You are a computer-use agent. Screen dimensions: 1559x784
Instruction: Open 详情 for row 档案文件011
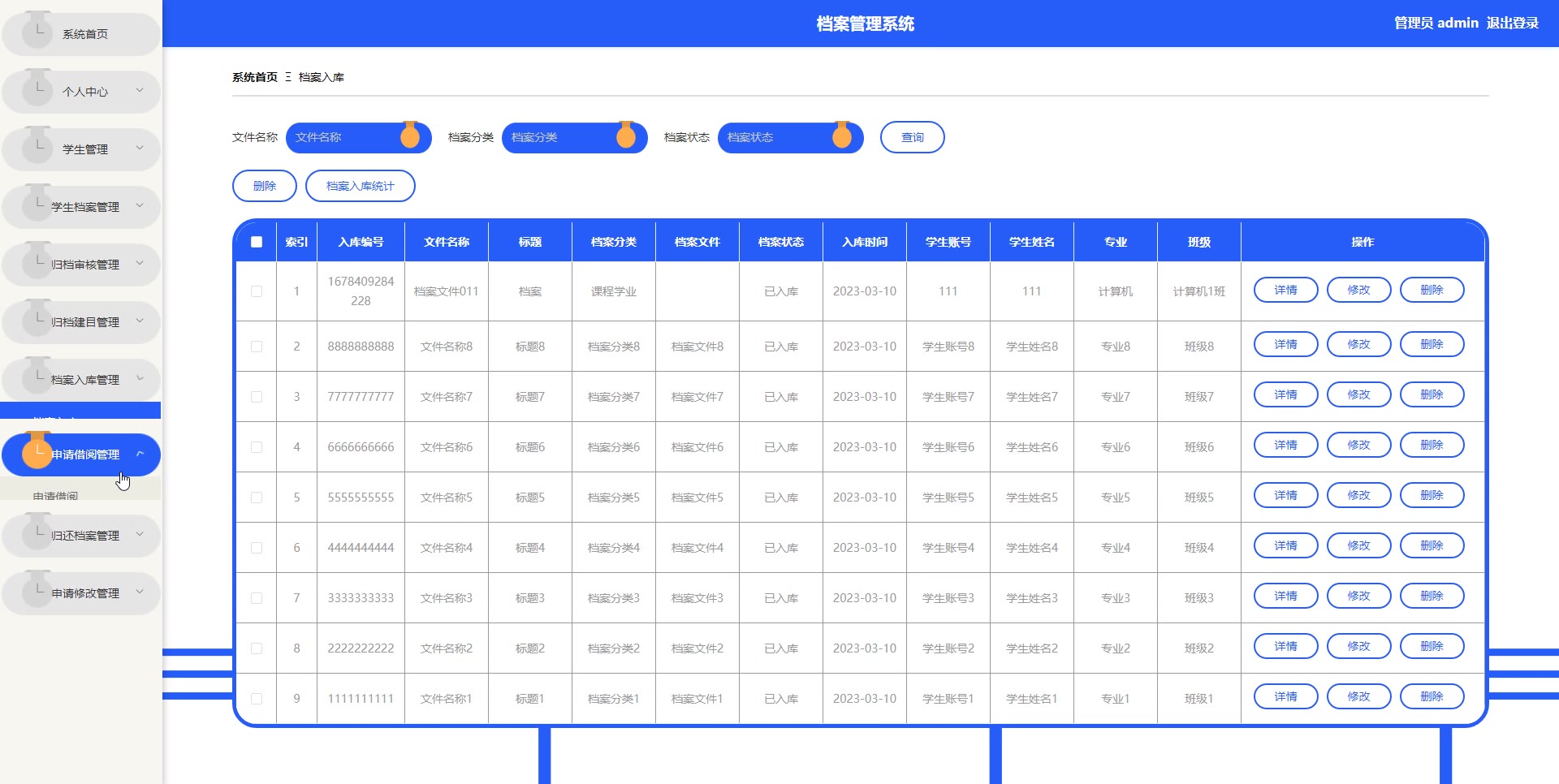[1286, 290]
